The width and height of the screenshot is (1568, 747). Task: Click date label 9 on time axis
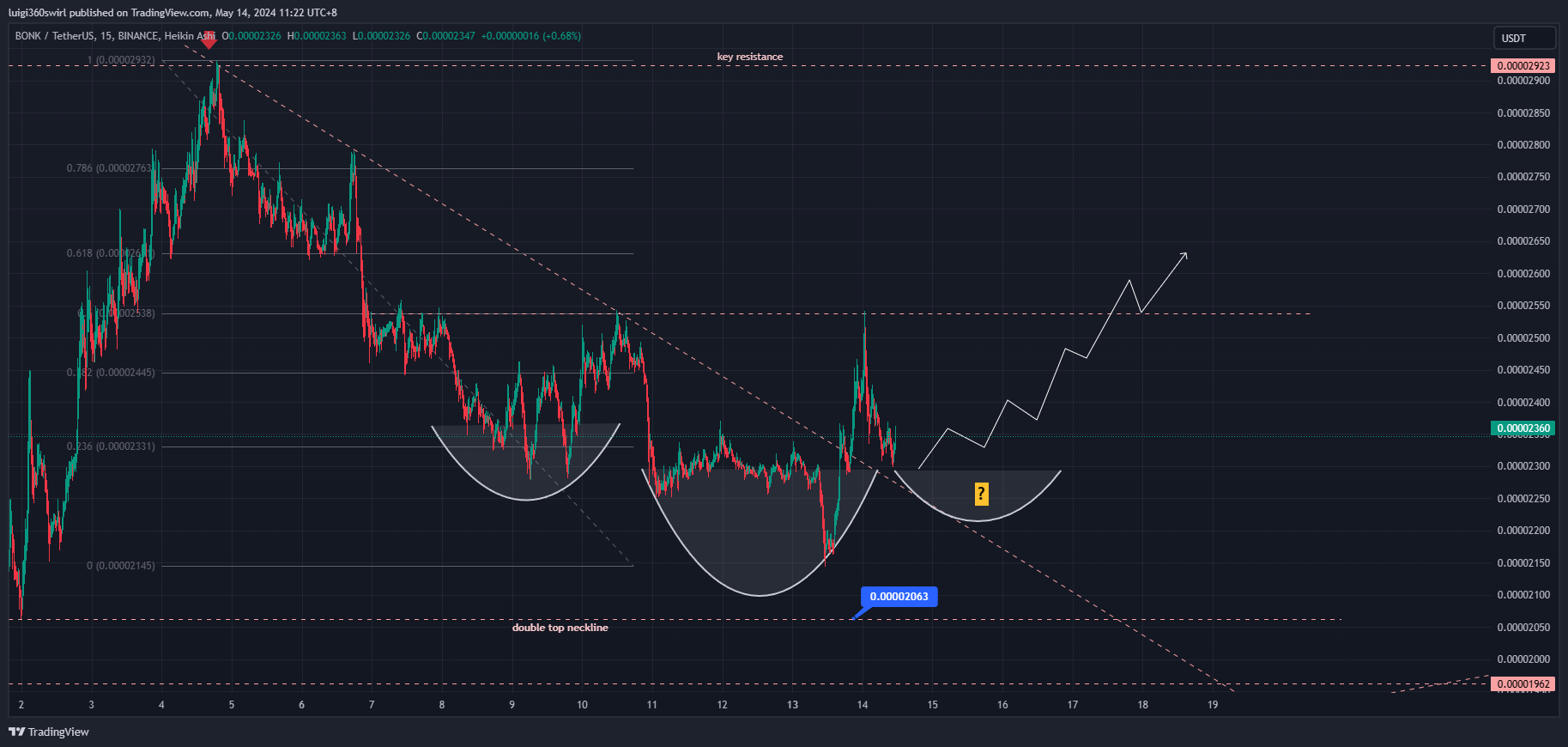[x=512, y=705]
